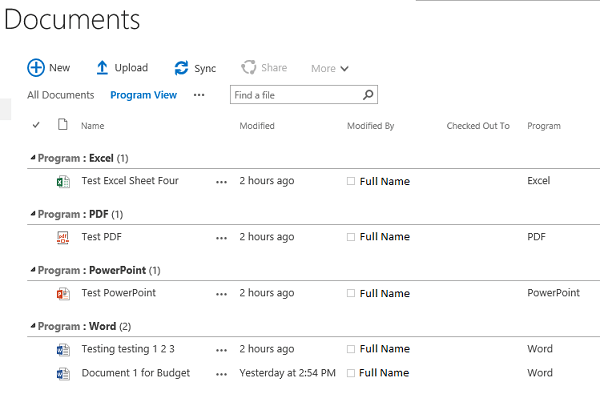This screenshot has width=600, height=394.
Task: Click the Word icon beside Testing testing 1 2 3
Action: point(63,350)
